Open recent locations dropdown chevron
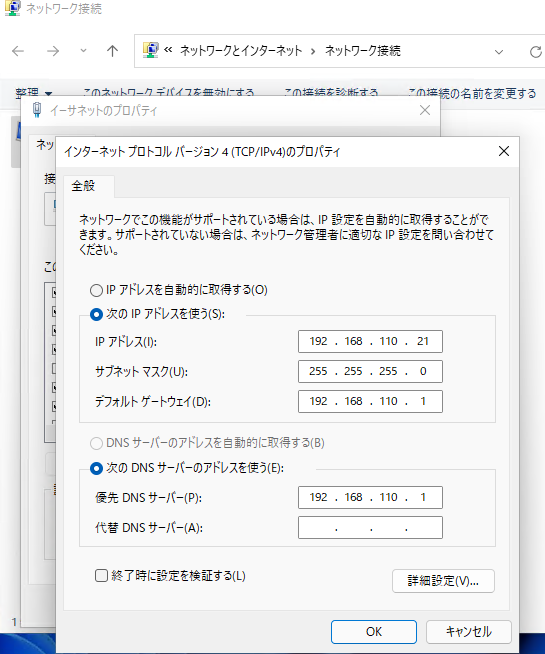545x654 pixels. pos(83,51)
